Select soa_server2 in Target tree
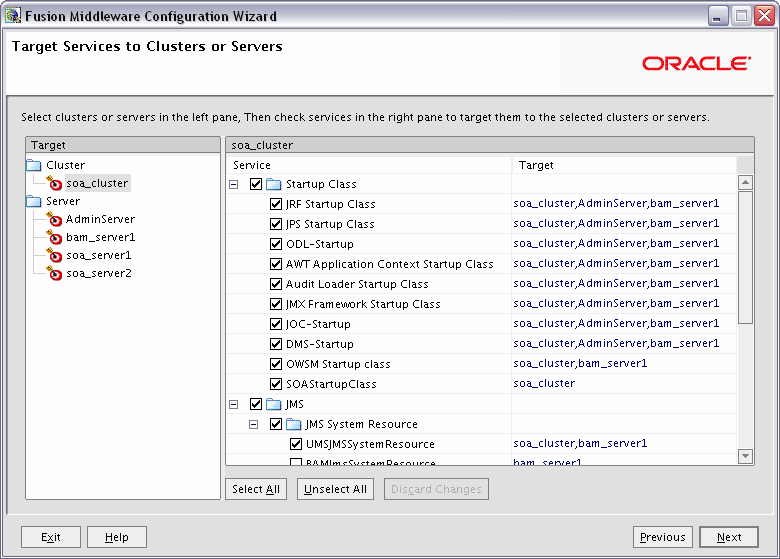This screenshot has width=780, height=559. tap(98, 273)
